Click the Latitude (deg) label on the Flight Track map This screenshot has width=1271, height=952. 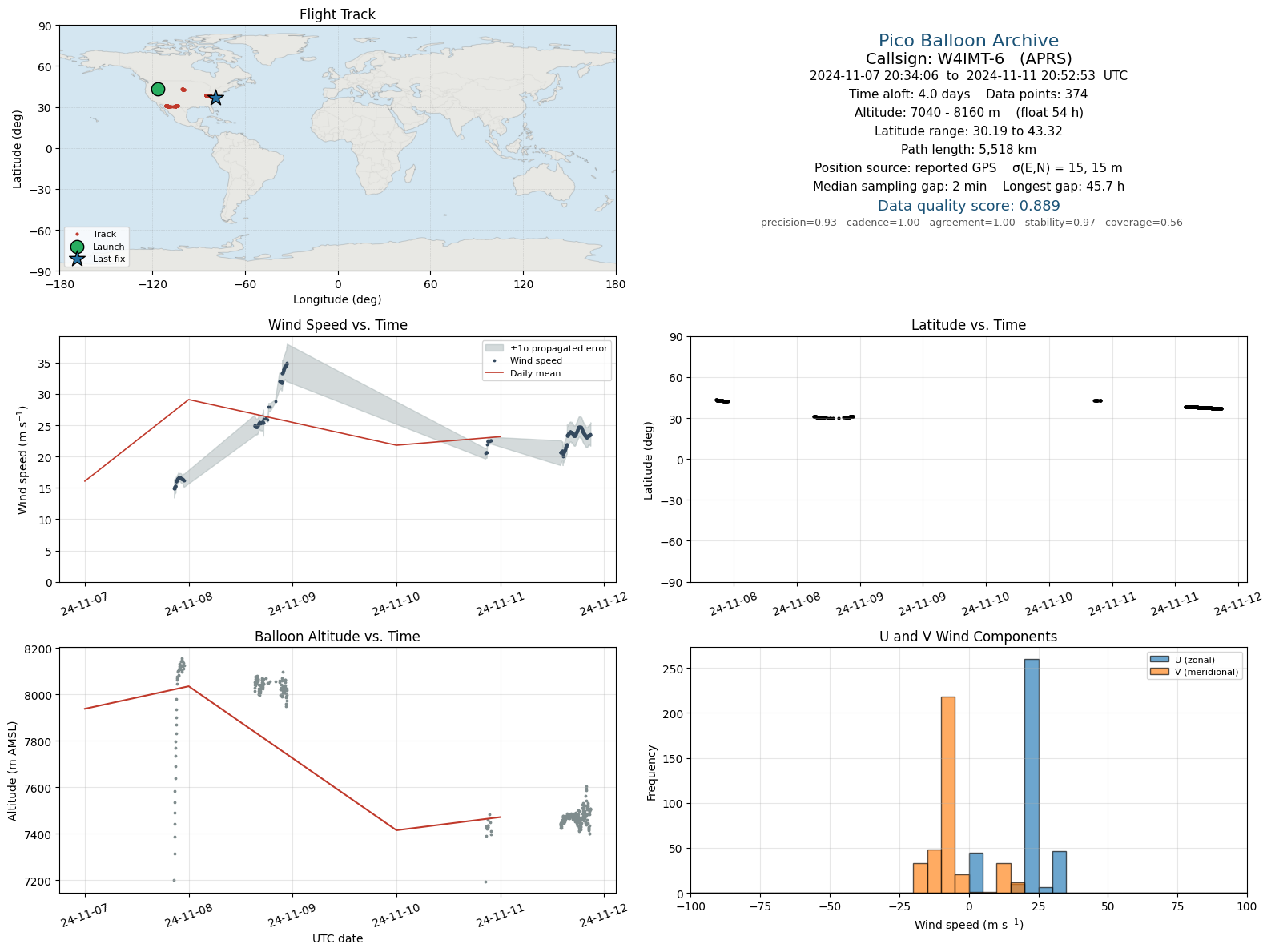pyautogui.click(x=18, y=149)
